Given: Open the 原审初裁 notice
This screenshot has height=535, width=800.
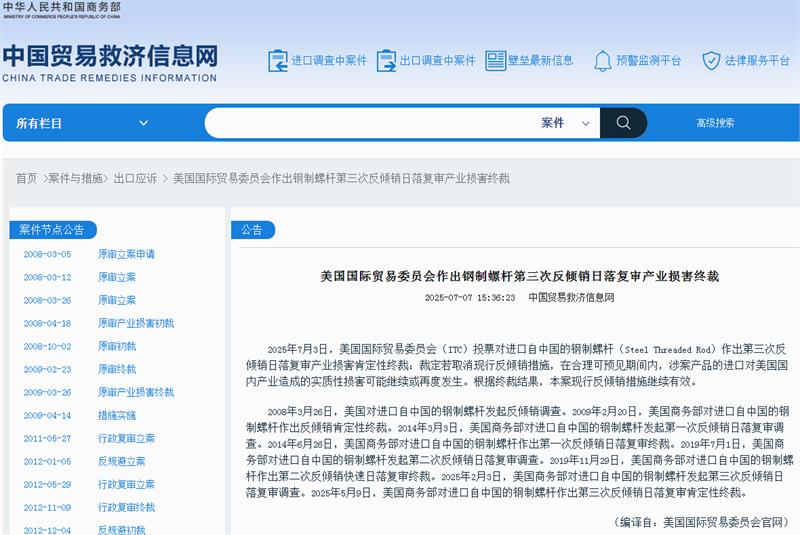Looking at the screenshot, I should pos(117,346).
